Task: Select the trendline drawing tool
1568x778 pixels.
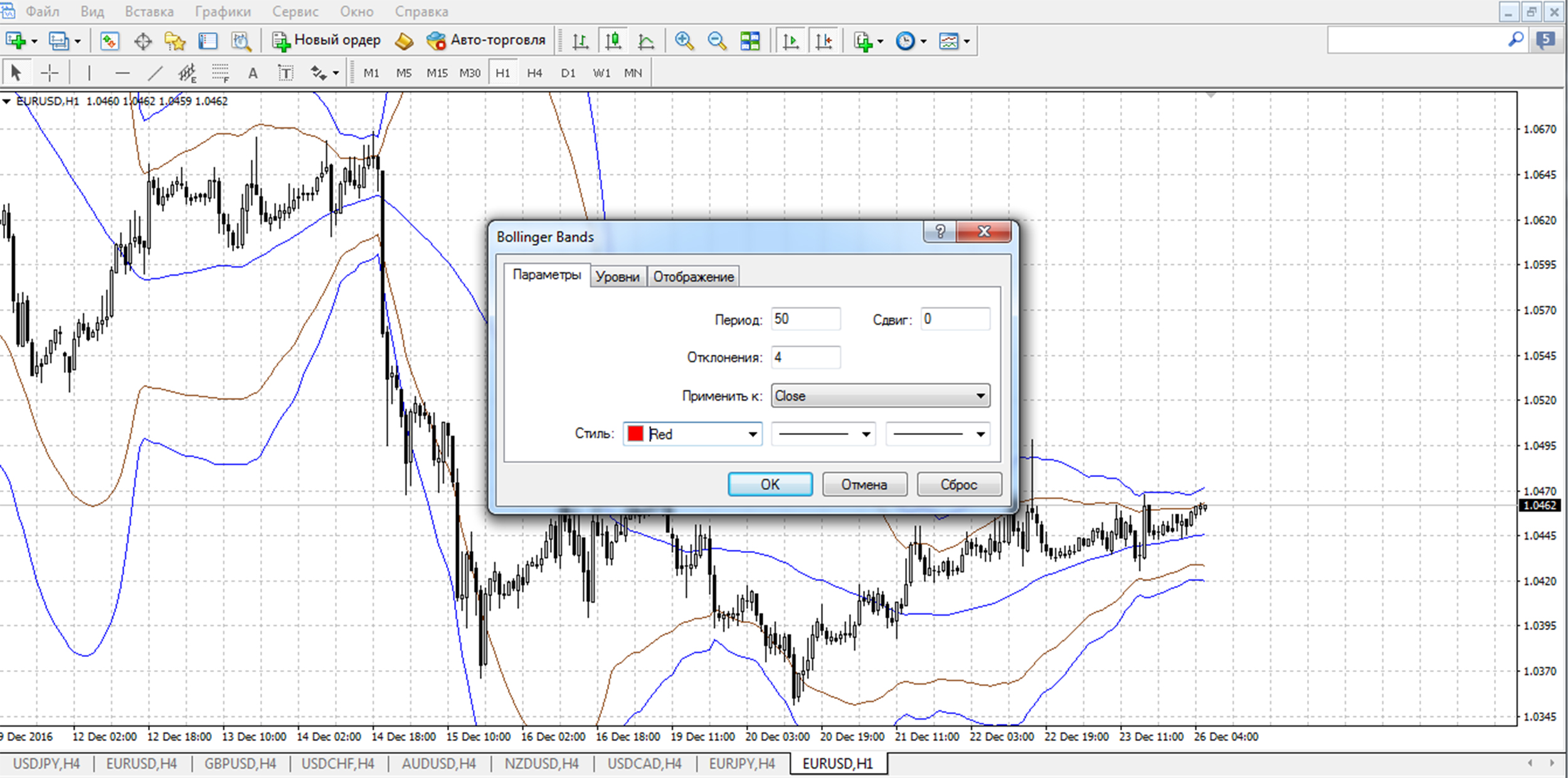Action: 154,73
